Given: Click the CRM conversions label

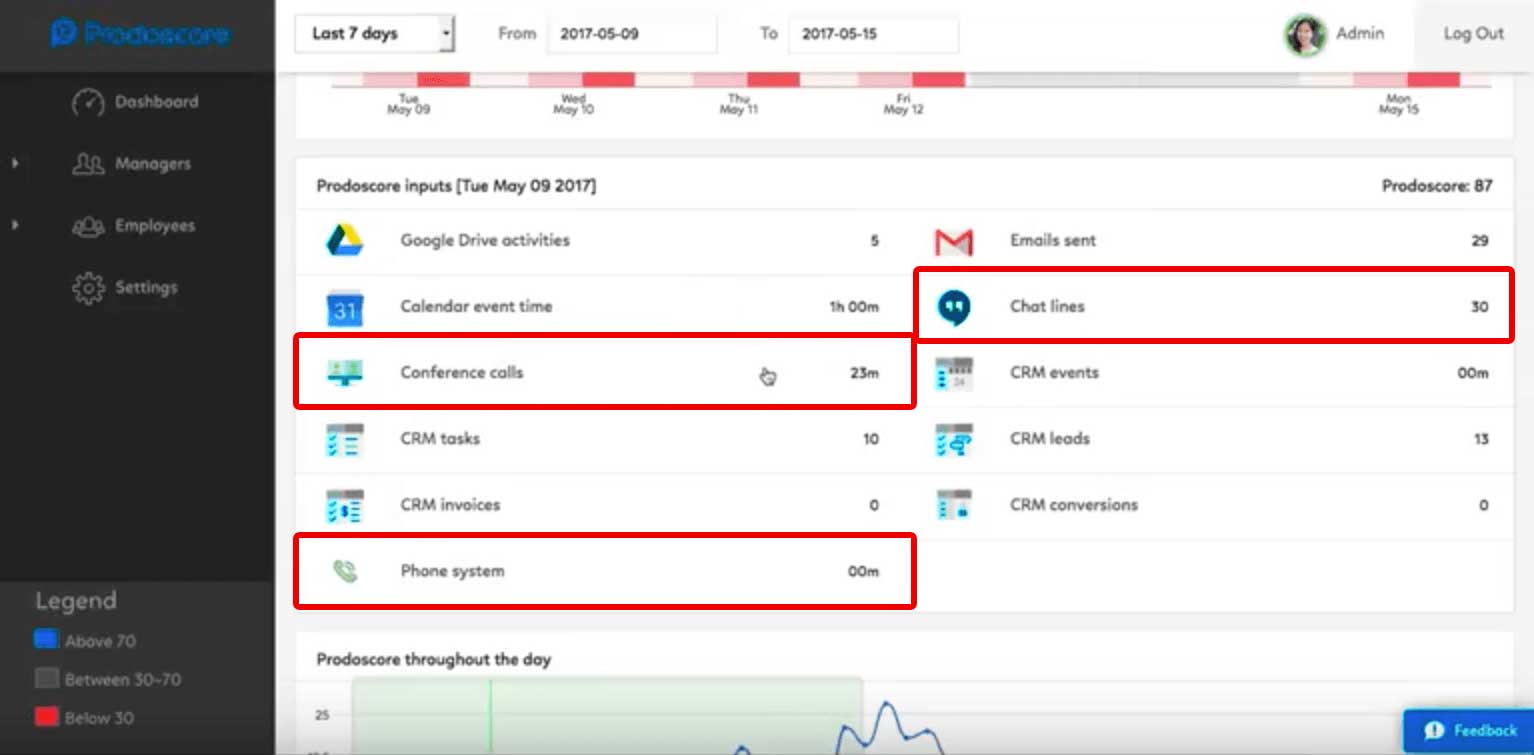Looking at the screenshot, I should (1074, 505).
